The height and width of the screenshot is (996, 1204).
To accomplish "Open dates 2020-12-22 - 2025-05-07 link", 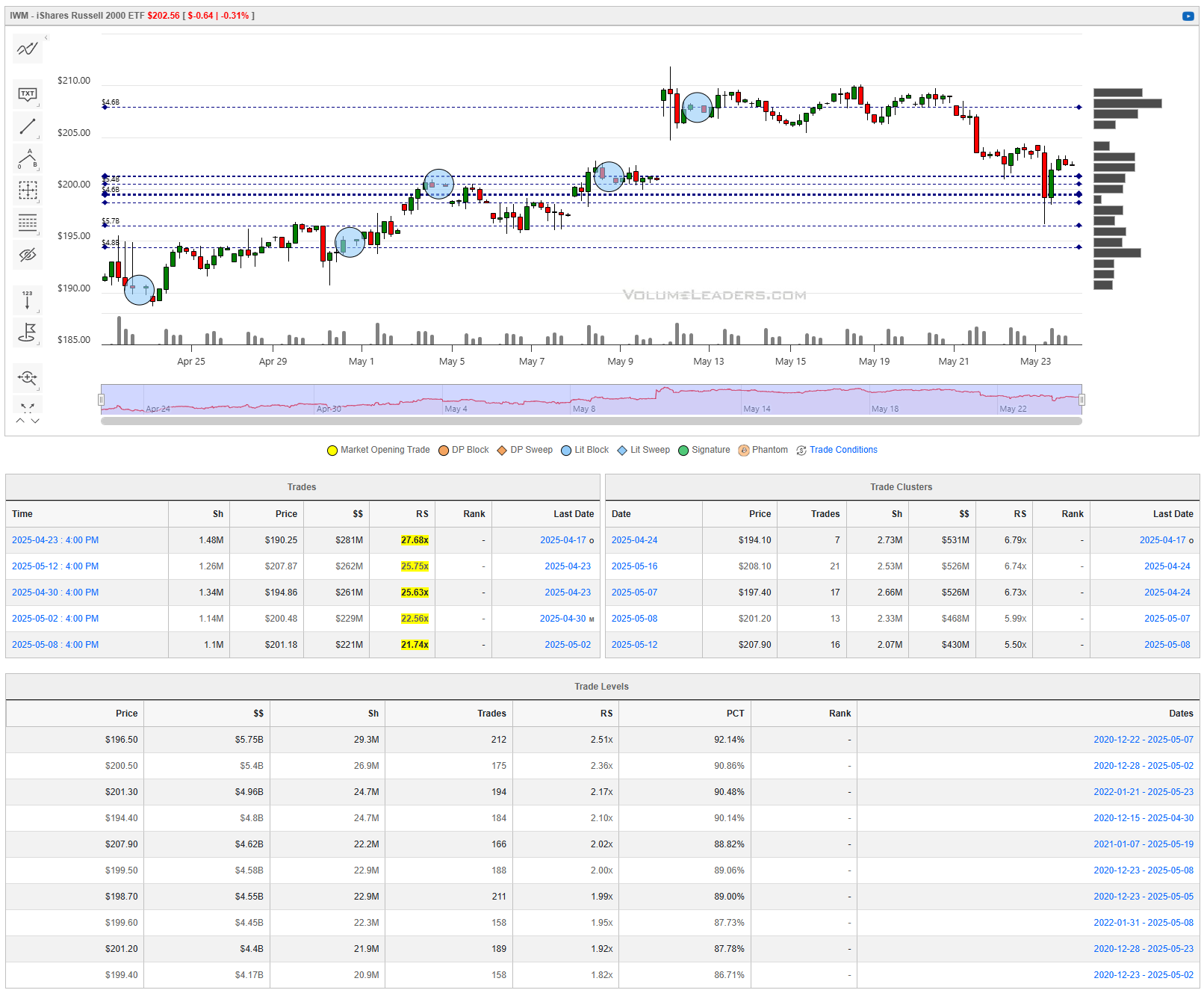I will coord(1144,740).
